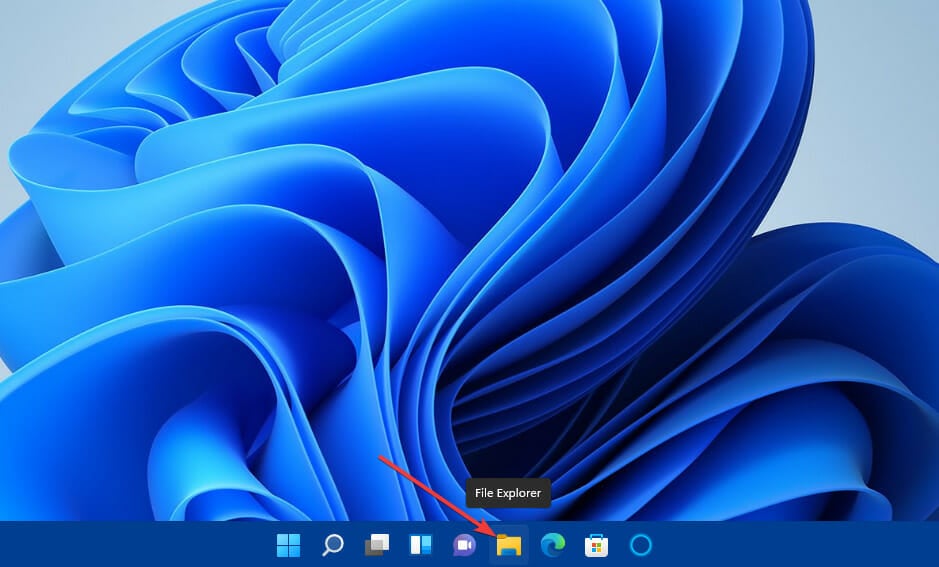Screen dimensions: 939x567
Task: Open Microsoft Store from the taskbar
Action: coord(596,545)
